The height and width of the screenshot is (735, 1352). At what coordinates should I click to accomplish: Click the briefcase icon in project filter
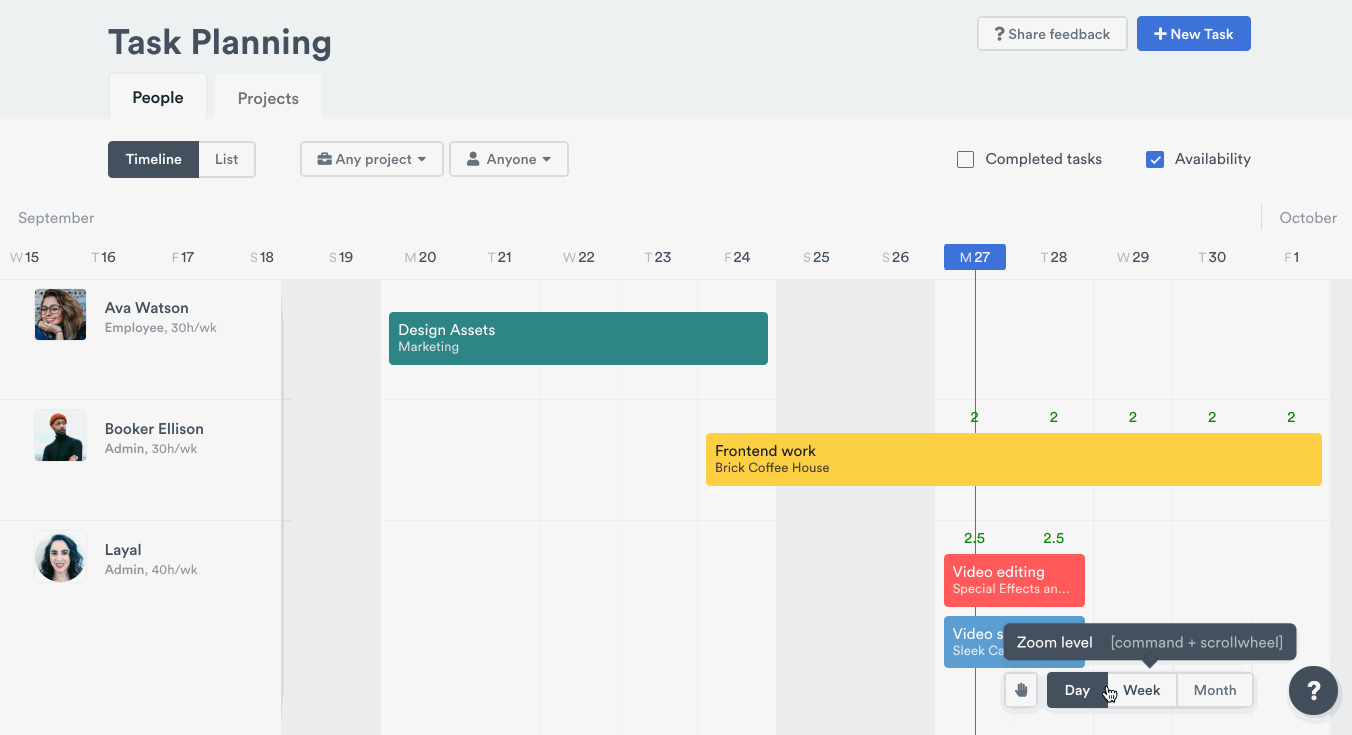[325, 159]
